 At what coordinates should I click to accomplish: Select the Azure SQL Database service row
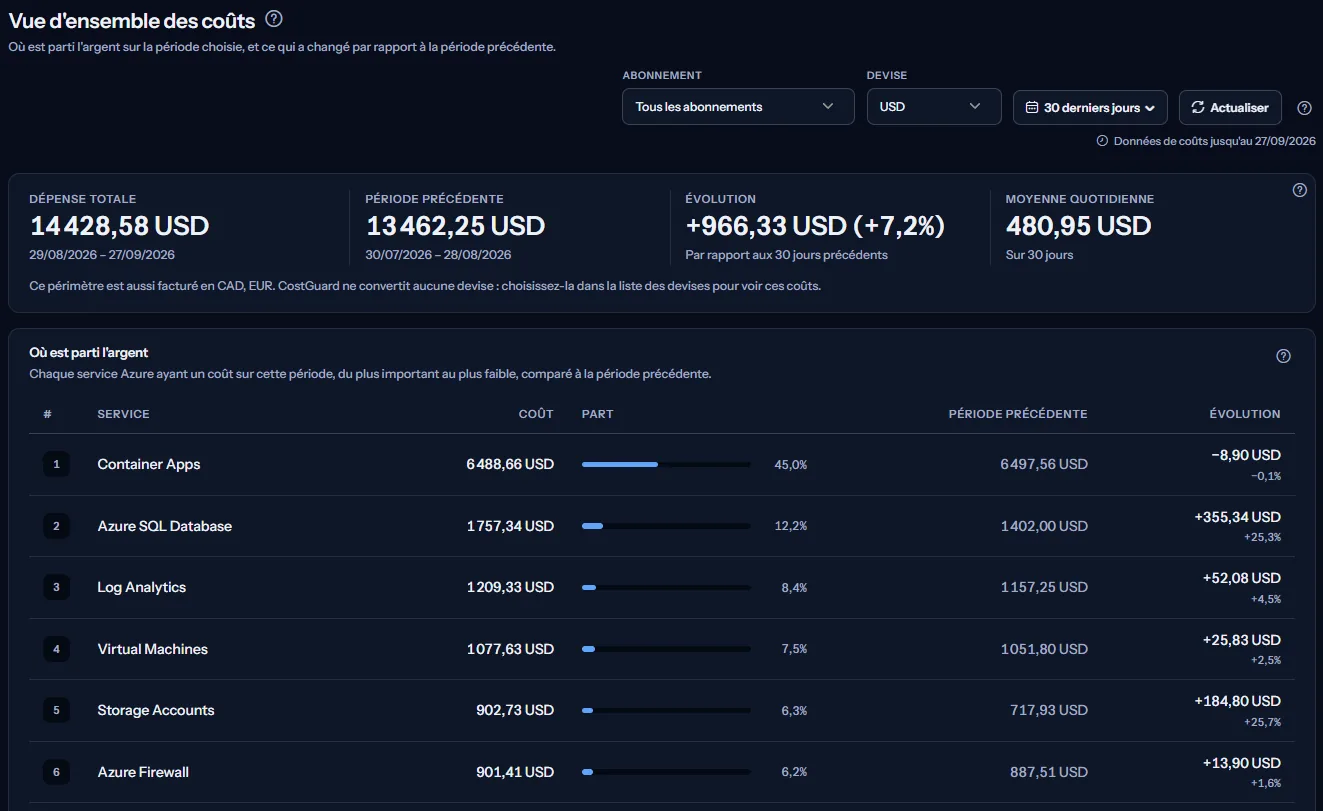click(x=662, y=526)
